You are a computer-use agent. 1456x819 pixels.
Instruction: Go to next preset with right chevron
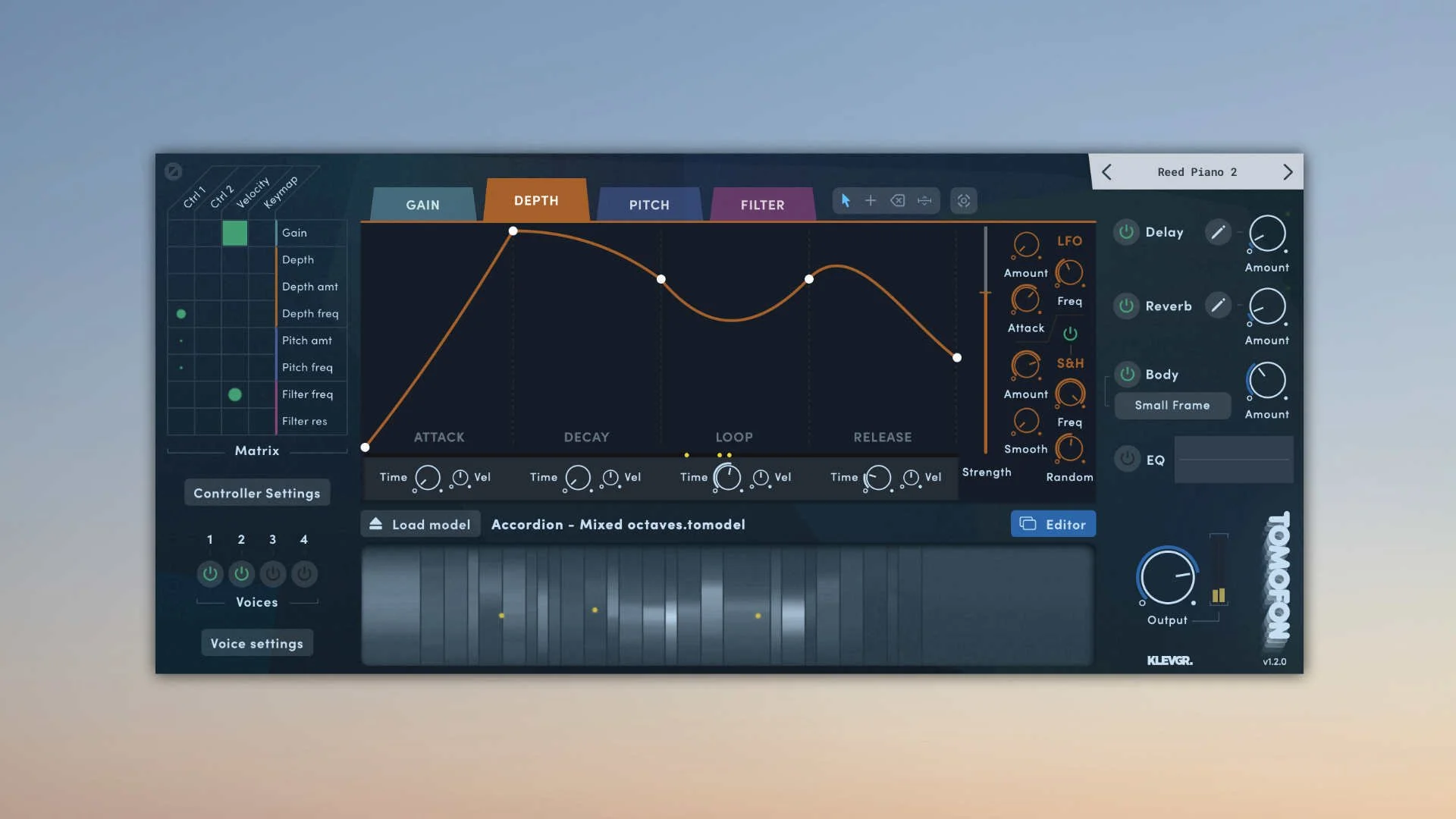(1287, 172)
